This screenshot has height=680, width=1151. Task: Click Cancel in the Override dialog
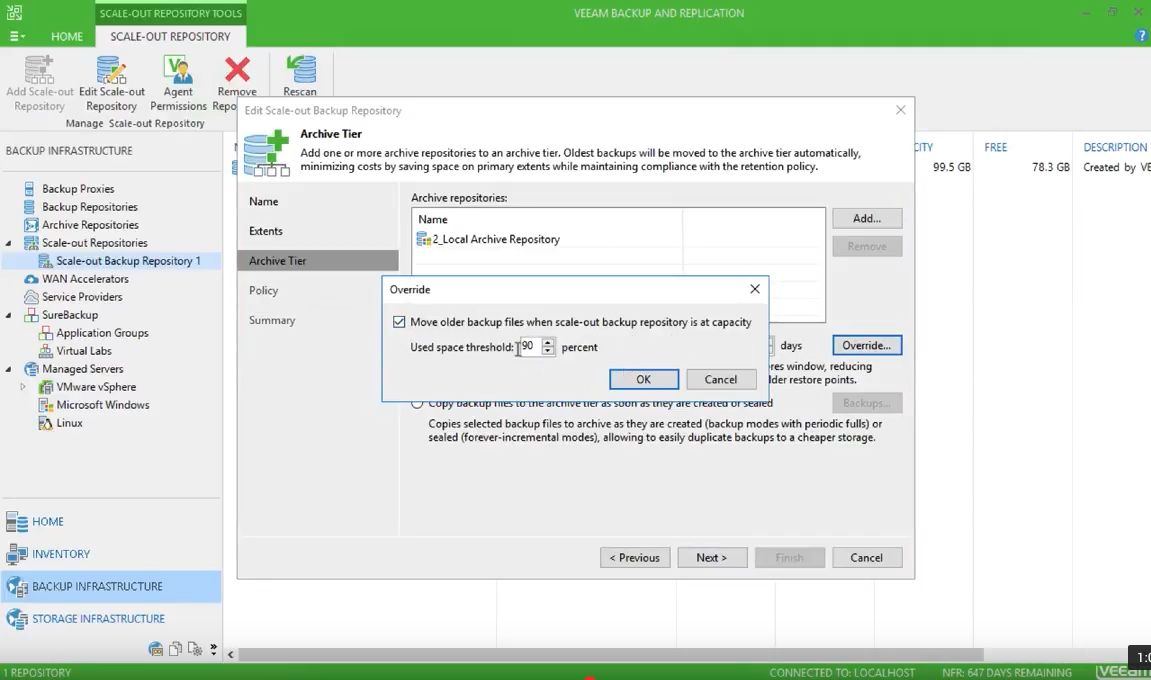(721, 379)
